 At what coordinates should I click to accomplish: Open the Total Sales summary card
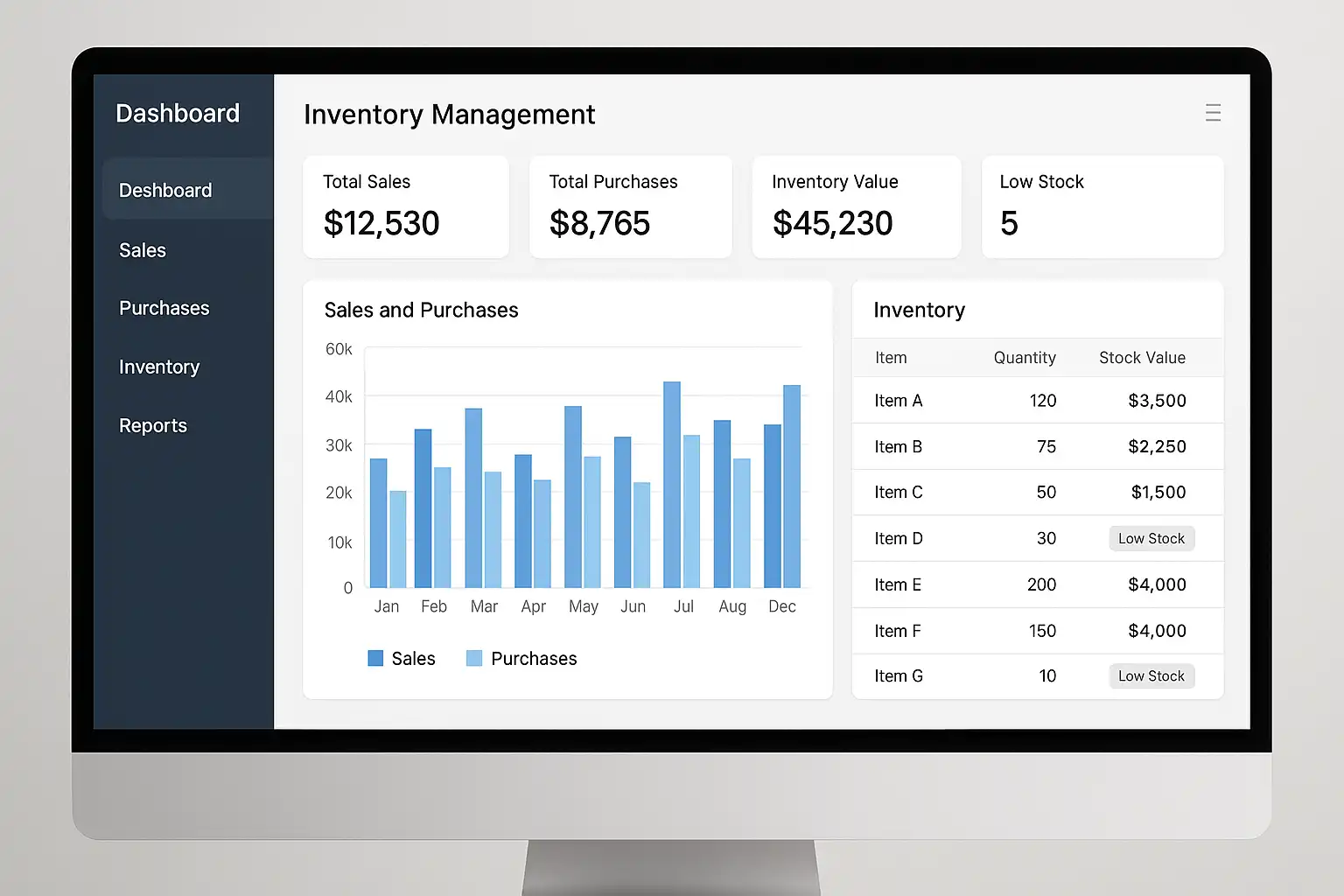coord(406,207)
